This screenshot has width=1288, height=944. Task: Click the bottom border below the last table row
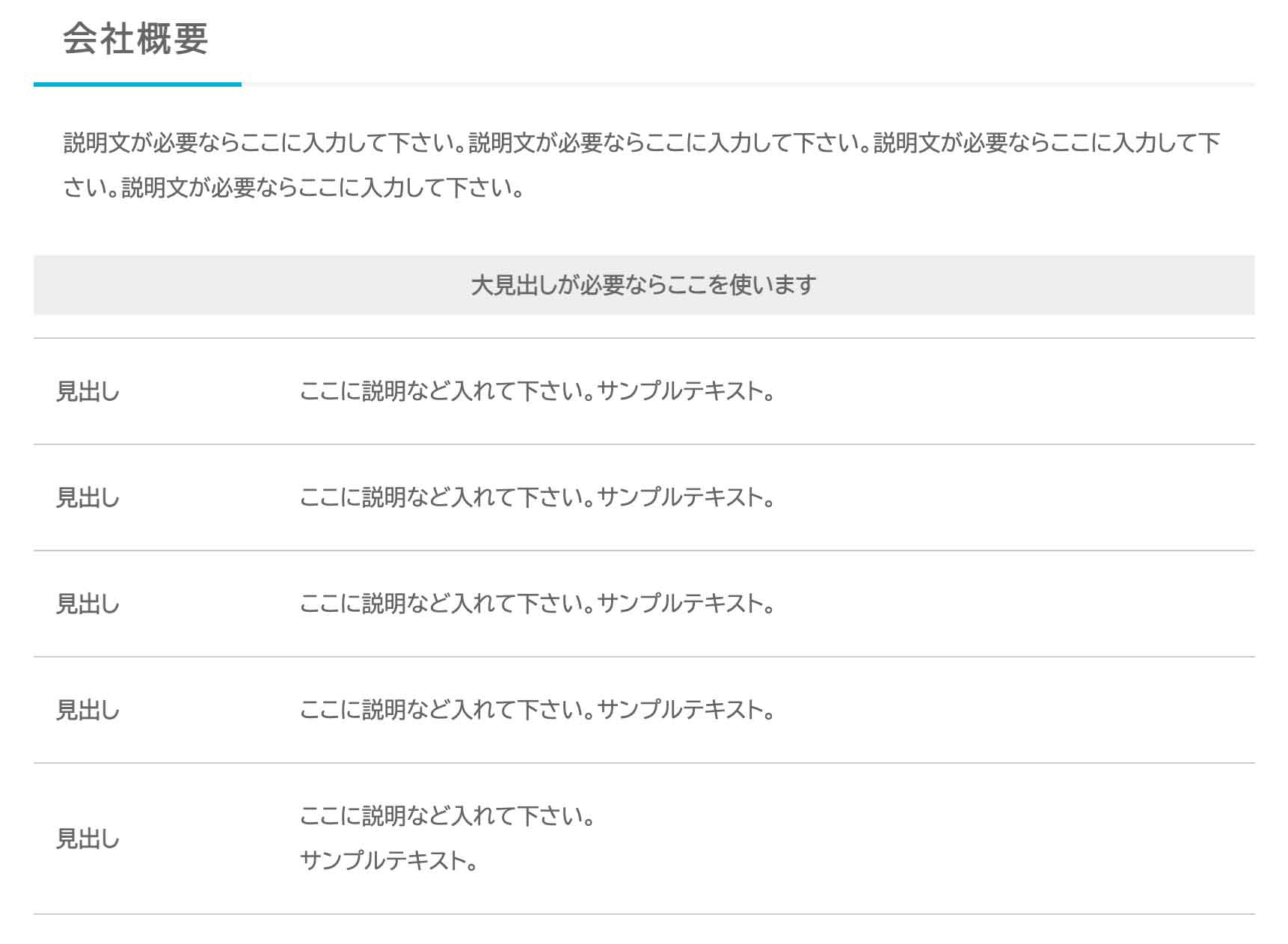coord(643,914)
